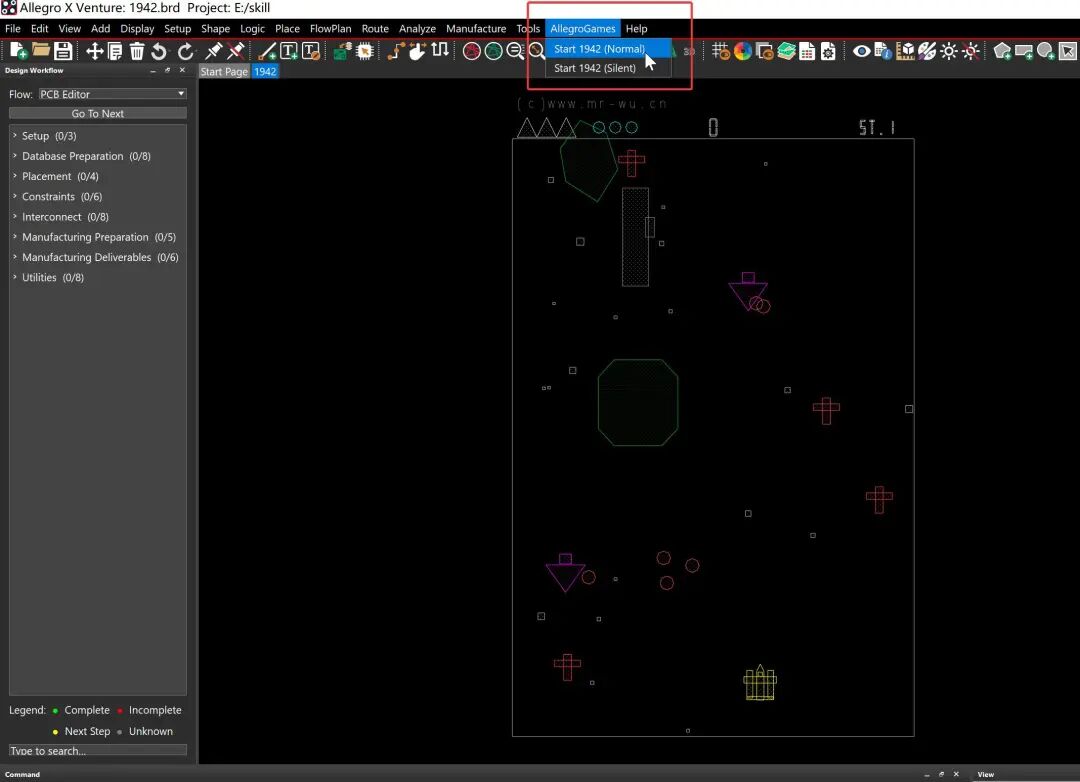Open the Flow PCB Editor dropdown
This screenshot has width=1080, height=782.
[x=112, y=94]
